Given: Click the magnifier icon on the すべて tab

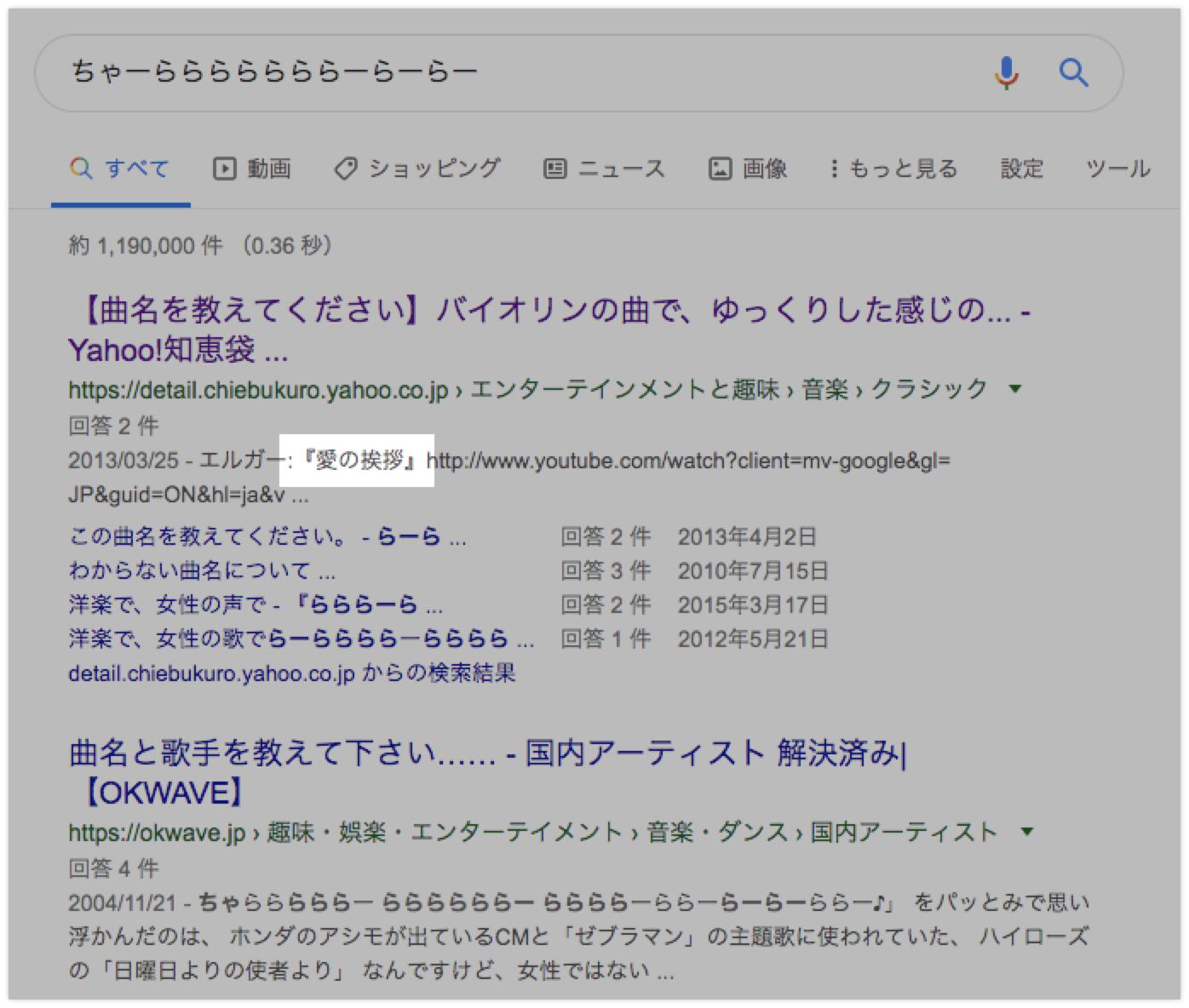Looking at the screenshot, I should coord(82,168).
